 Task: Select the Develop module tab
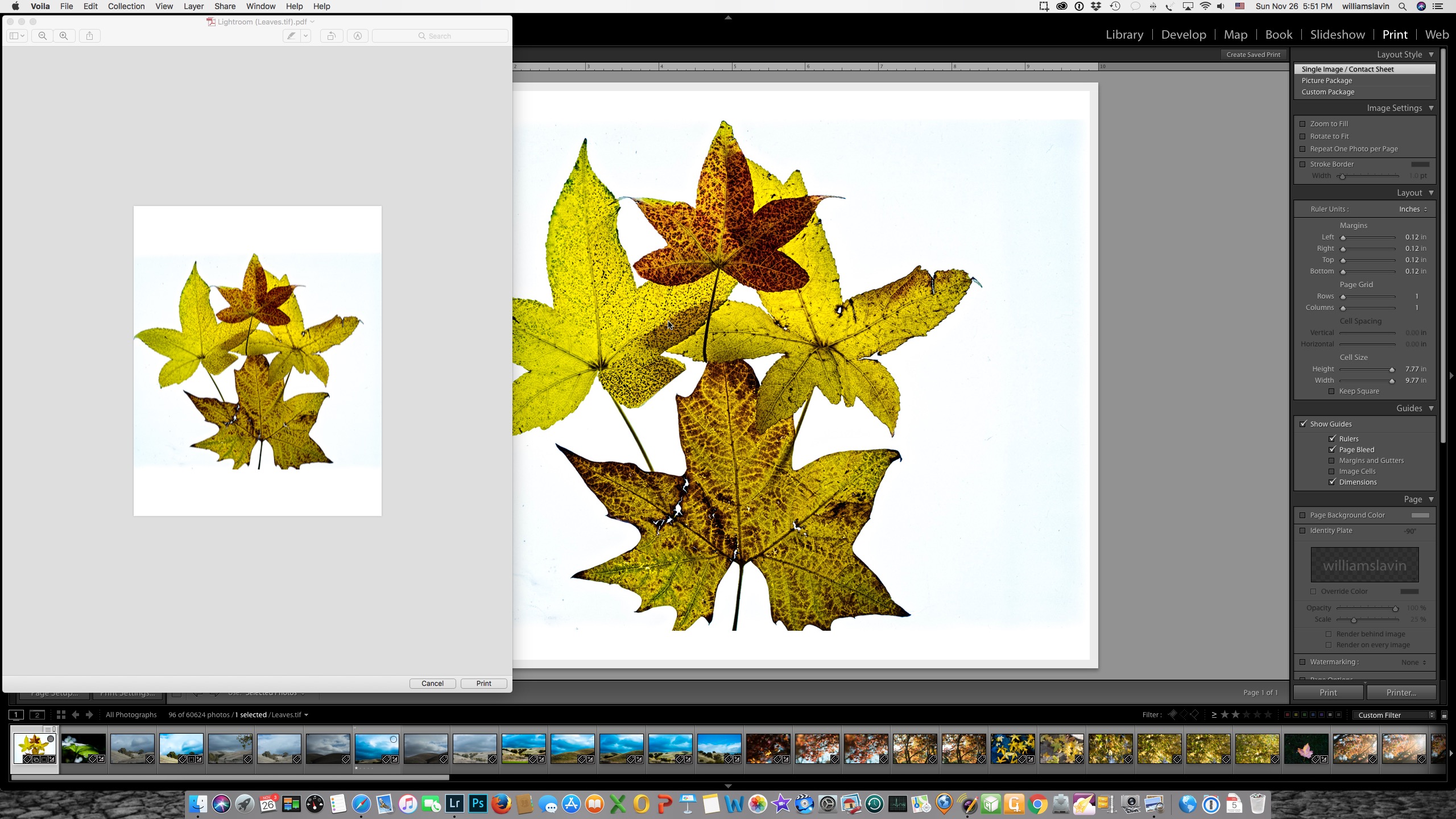[x=1184, y=34]
